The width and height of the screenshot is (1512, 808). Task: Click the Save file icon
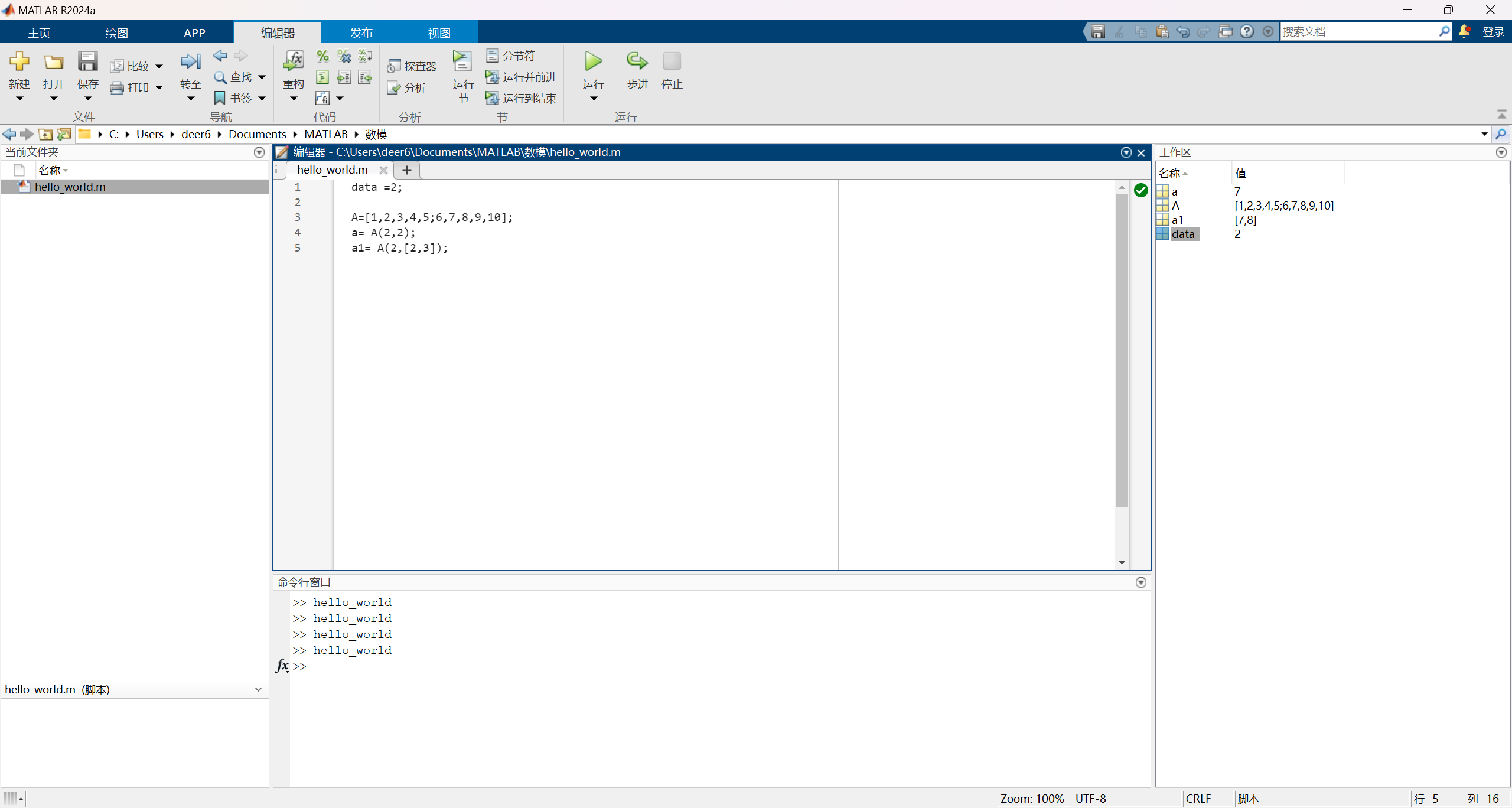[x=87, y=61]
